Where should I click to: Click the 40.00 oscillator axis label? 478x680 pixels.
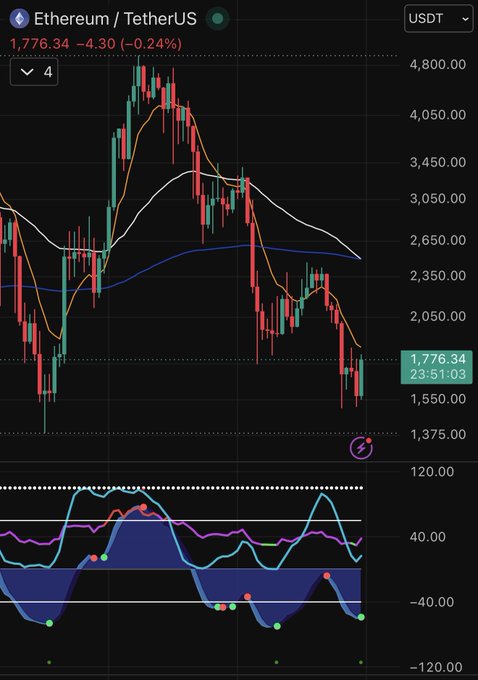click(x=428, y=537)
